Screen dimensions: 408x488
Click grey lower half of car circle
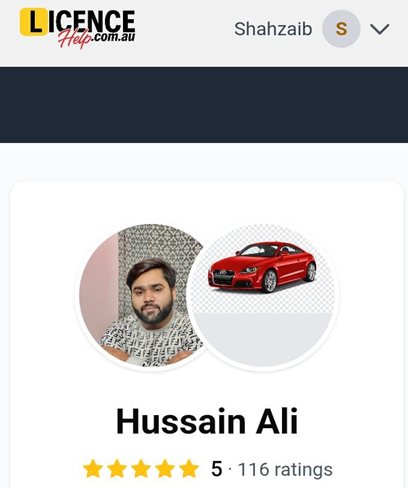click(263, 338)
